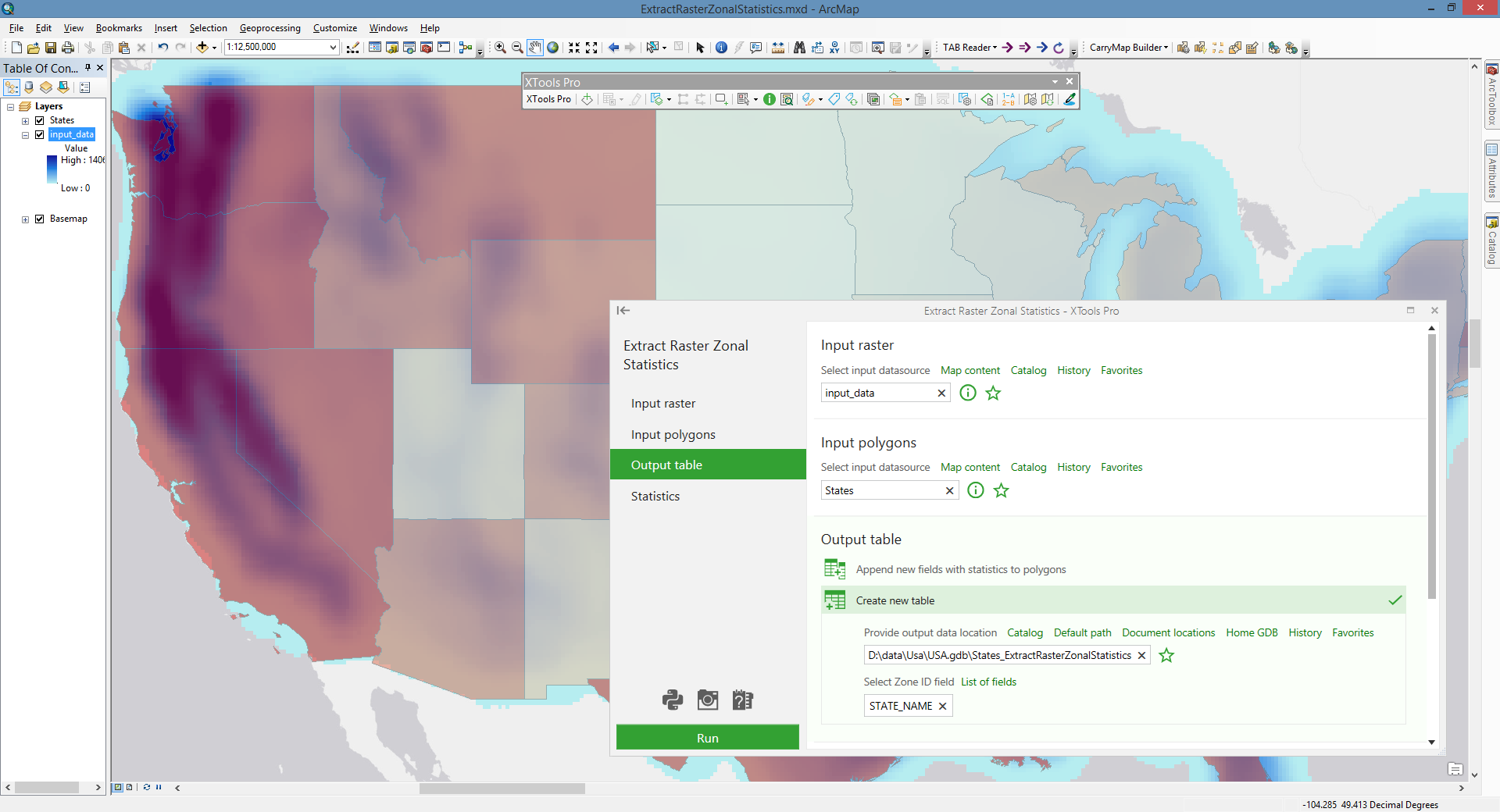This screenshot has width=1500, height=812.
Task: Click the Python script icon in dialog
Action: 673,700
